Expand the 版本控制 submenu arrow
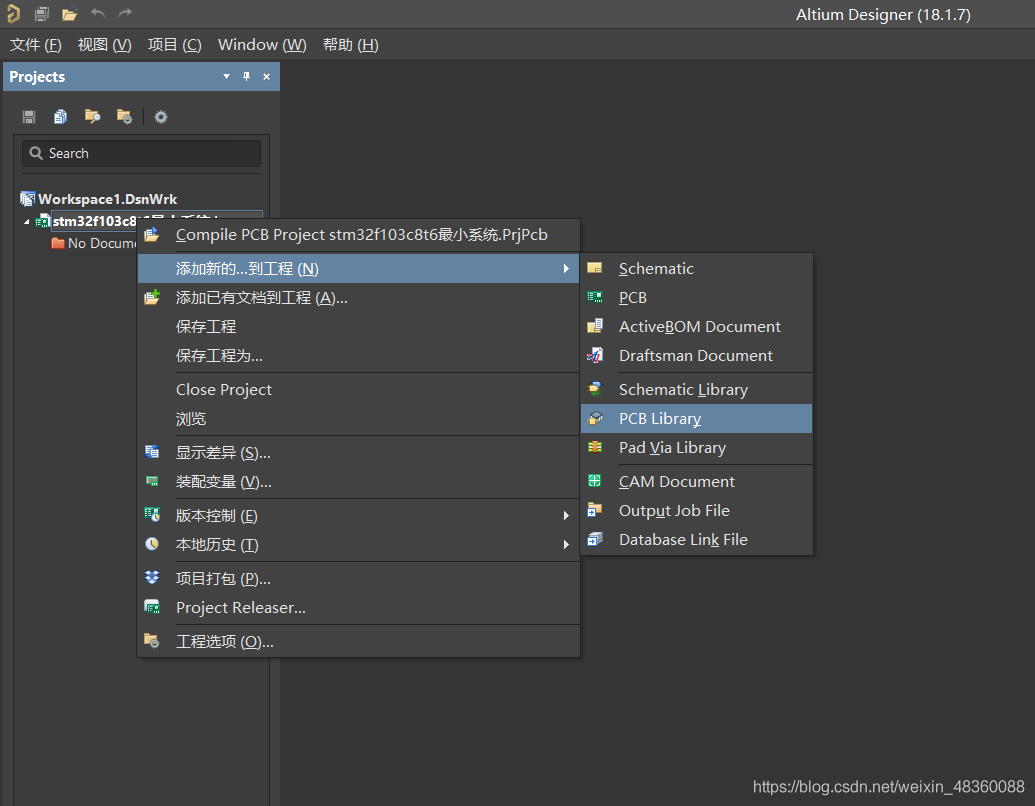The height and width of the screenshot is (806, 1035). [566, 516]
